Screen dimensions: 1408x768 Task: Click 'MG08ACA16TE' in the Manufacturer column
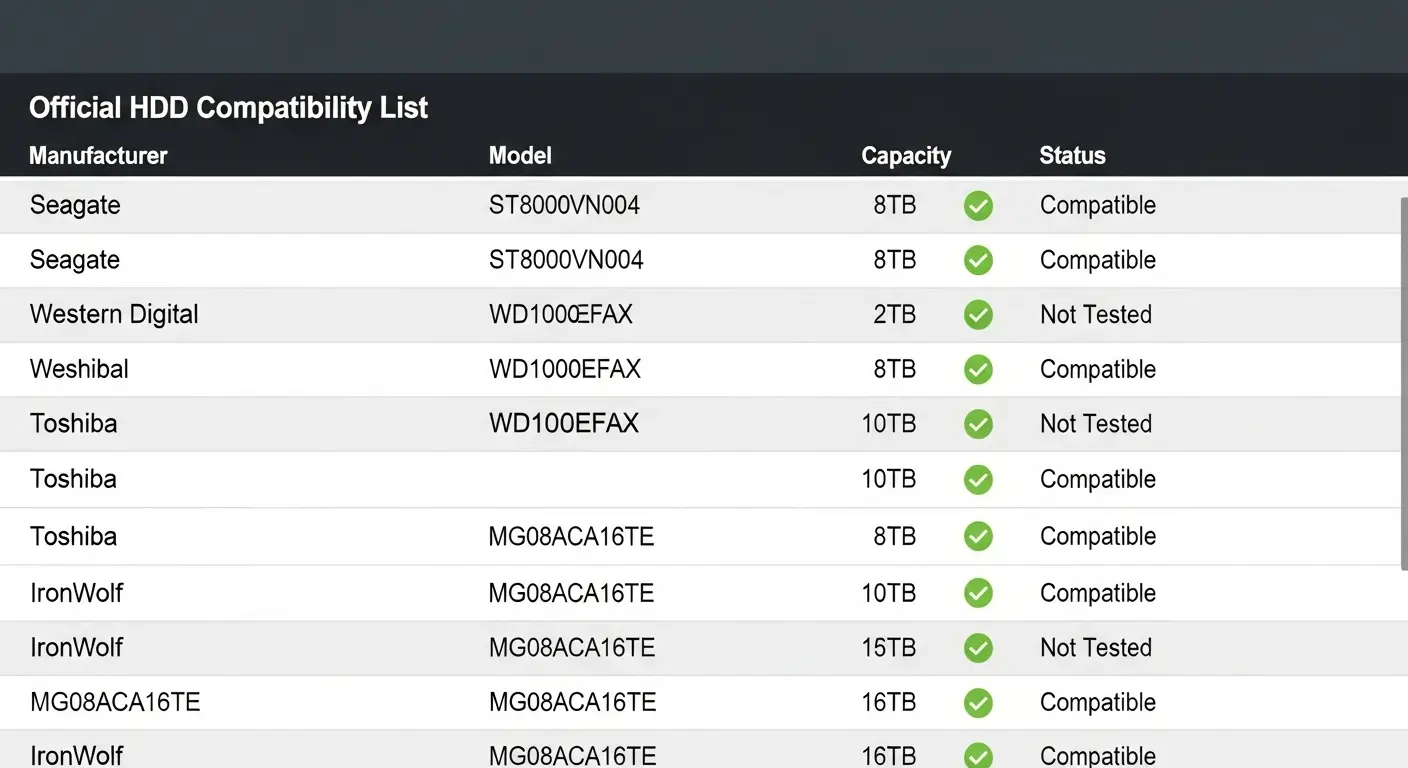(x=115, y=702)
